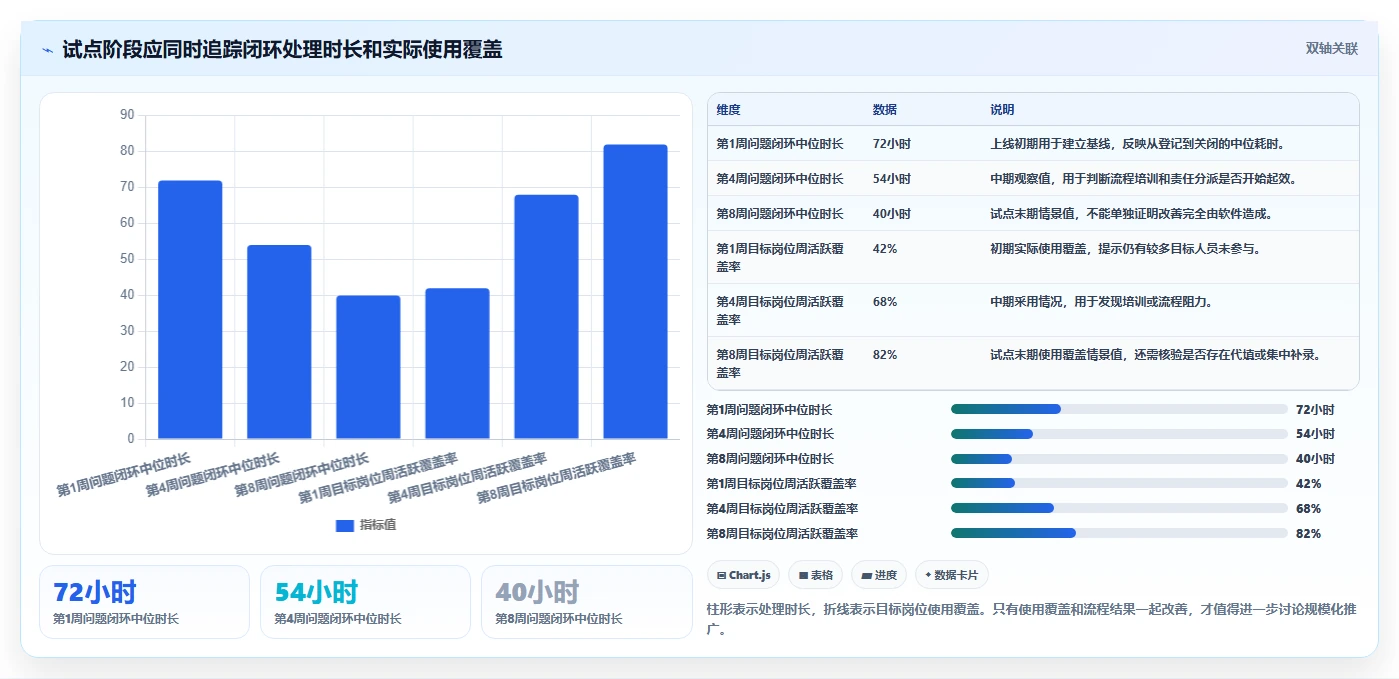The height and width of the screenshot is (679, 1399).
Task: Click the 42% progress bar
Action: click(x=1119, y=483)
